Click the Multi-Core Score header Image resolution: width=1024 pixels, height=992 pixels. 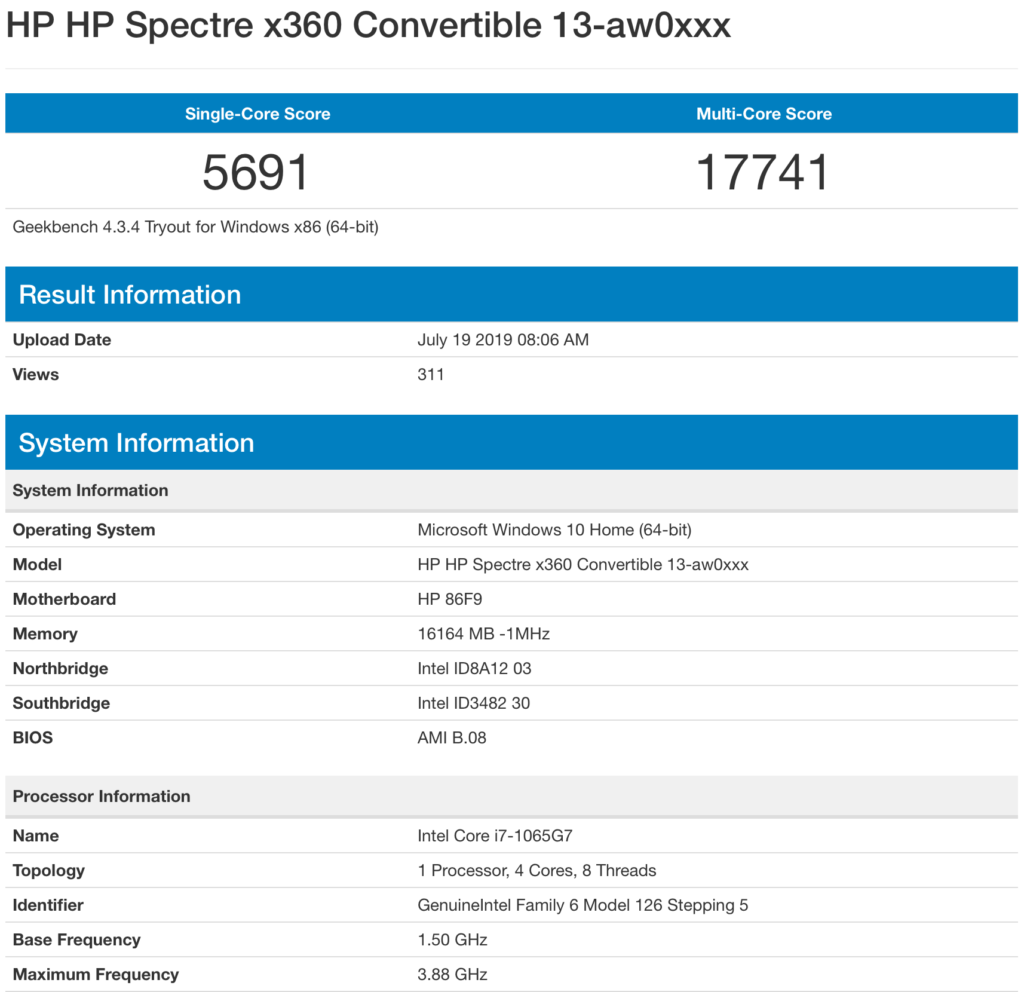[x=764, y=114]
